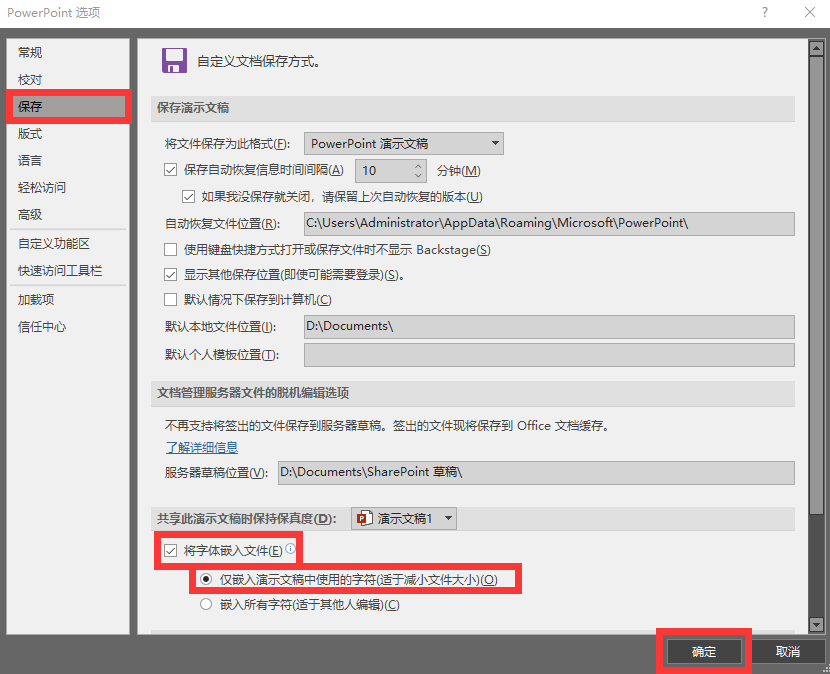Screen dimensions: 830x674
Task: Open the 了解详细信息 link
Action: tap(202, 447)
